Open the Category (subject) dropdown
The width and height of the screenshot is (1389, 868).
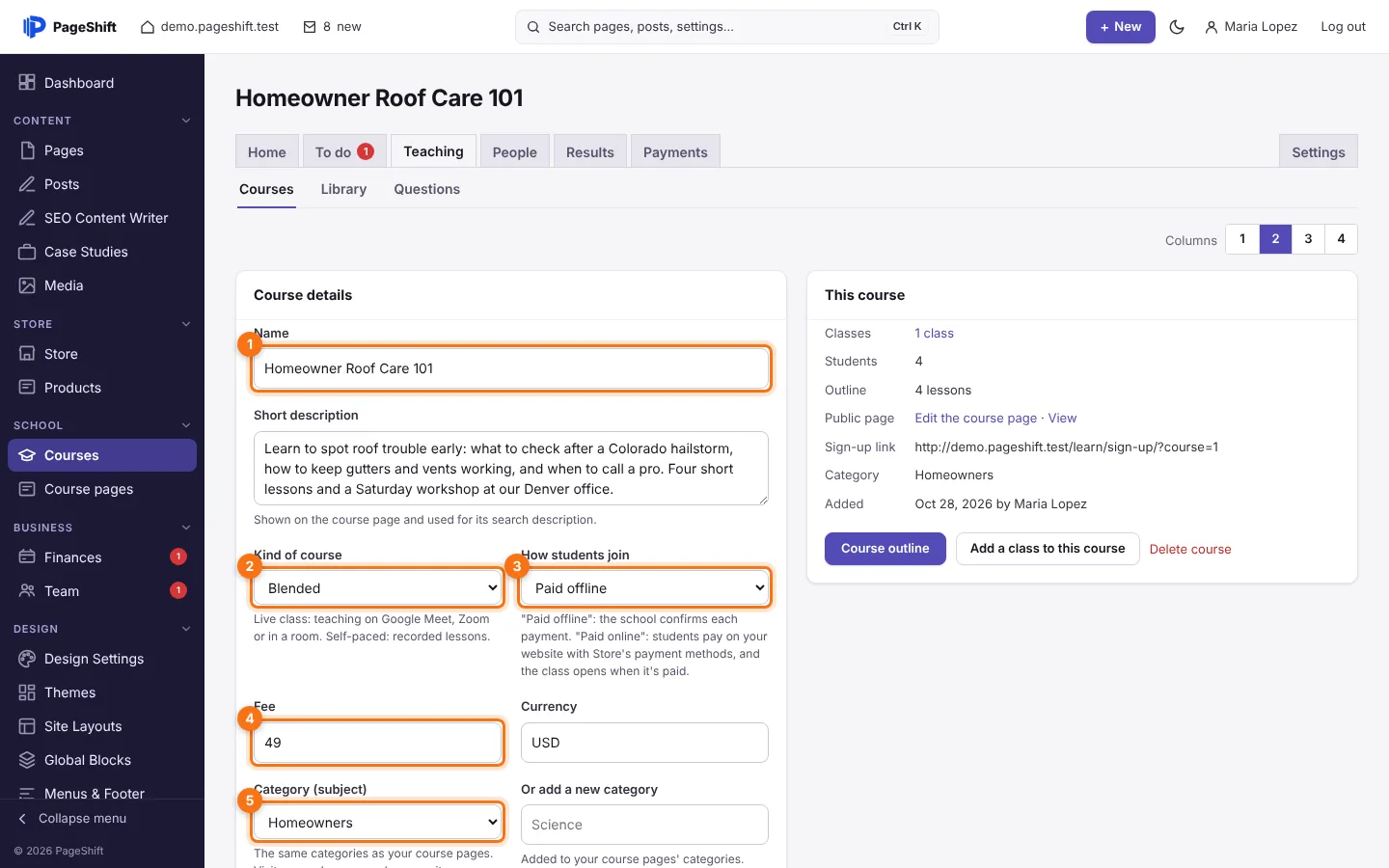tap(378, 823)
